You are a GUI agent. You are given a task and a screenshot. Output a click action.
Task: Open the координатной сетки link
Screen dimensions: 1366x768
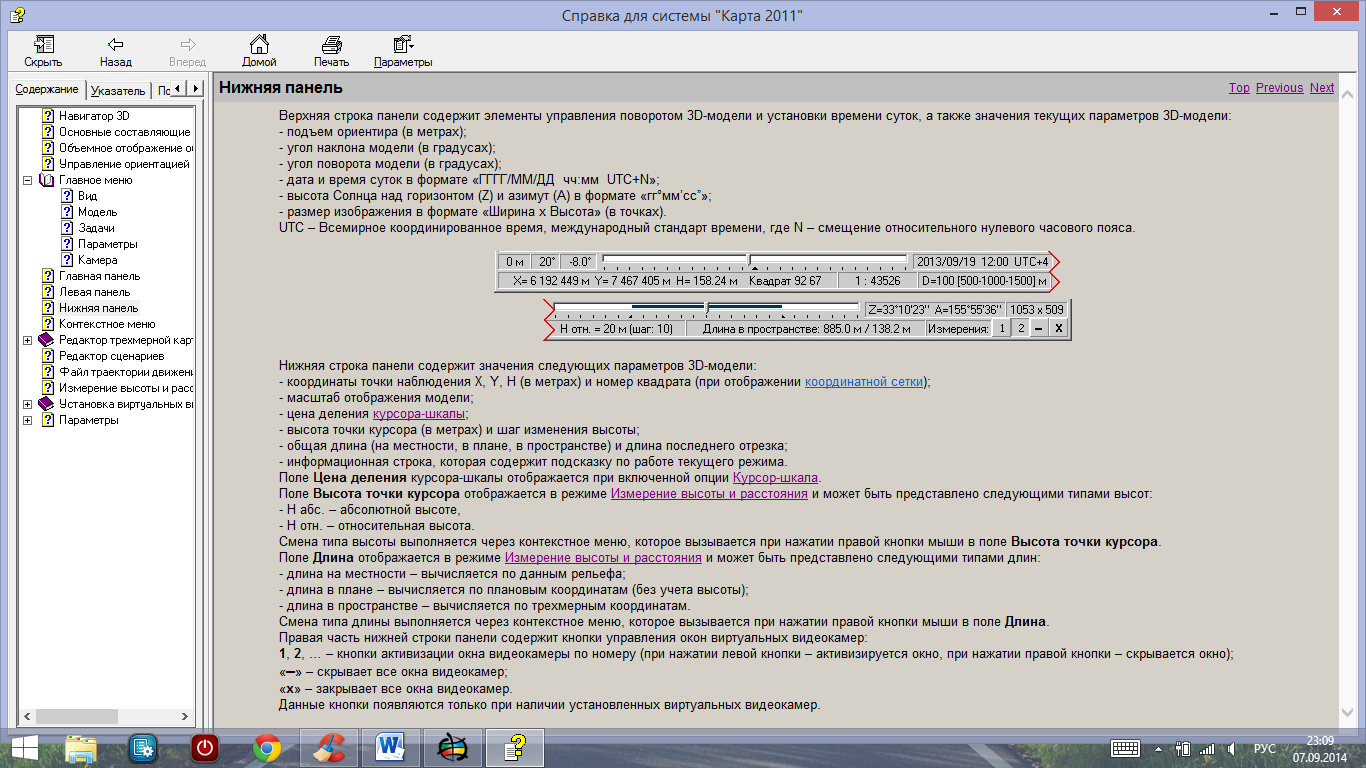pos(865,382)
